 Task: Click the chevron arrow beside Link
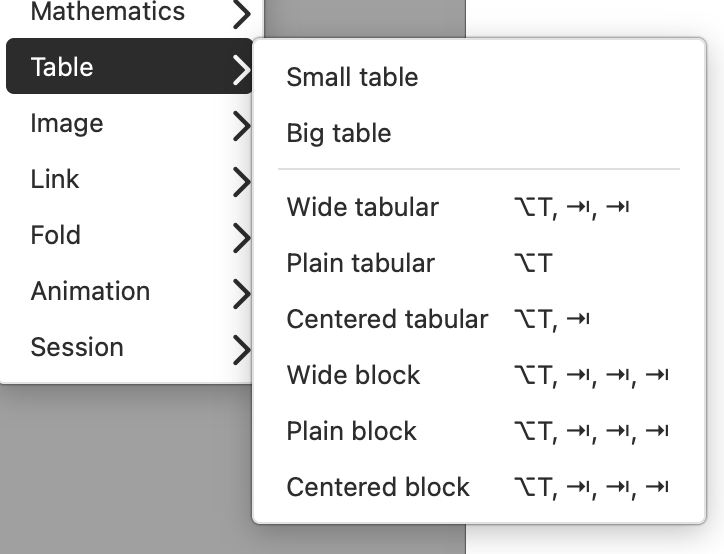(x=240, y=180)
